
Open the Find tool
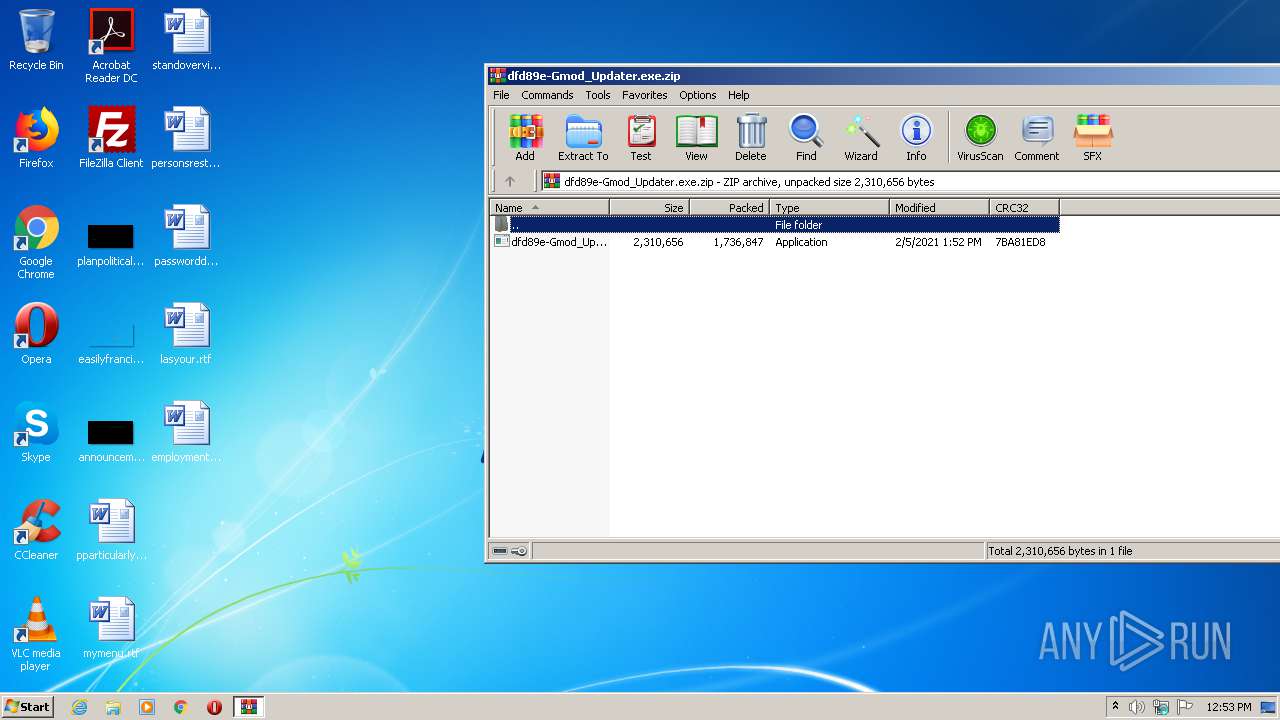tap(806, 138)
